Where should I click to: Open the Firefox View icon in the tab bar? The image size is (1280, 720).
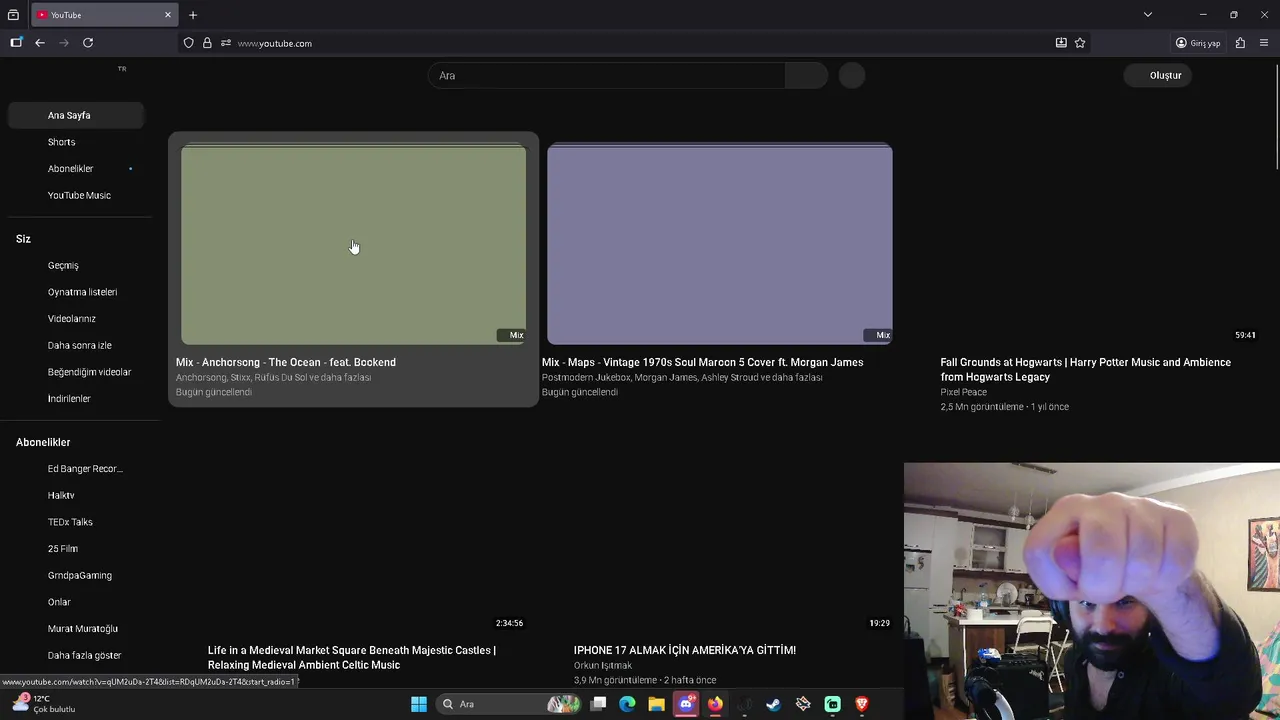click(13, 15)
